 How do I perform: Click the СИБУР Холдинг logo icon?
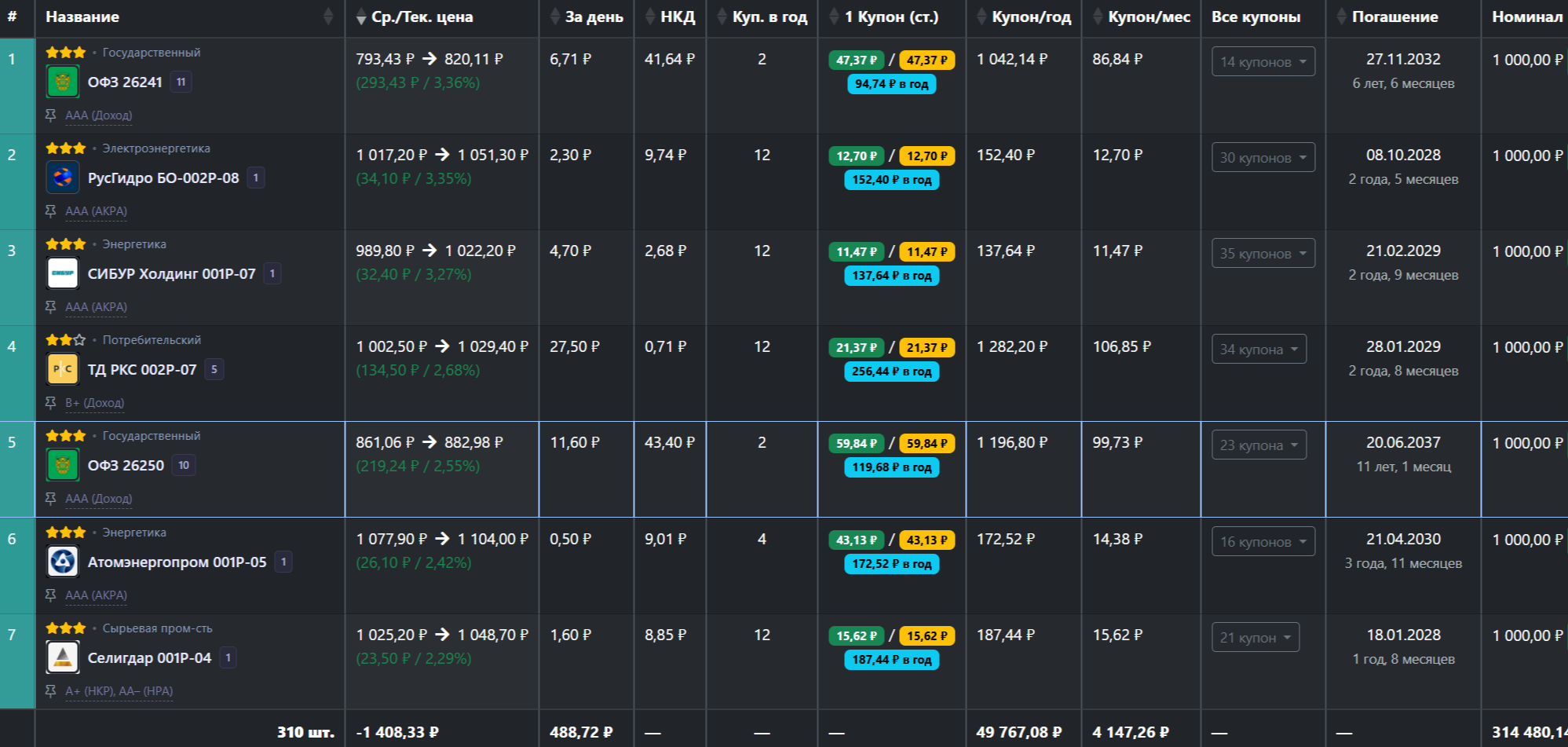[x=63, y=273]
